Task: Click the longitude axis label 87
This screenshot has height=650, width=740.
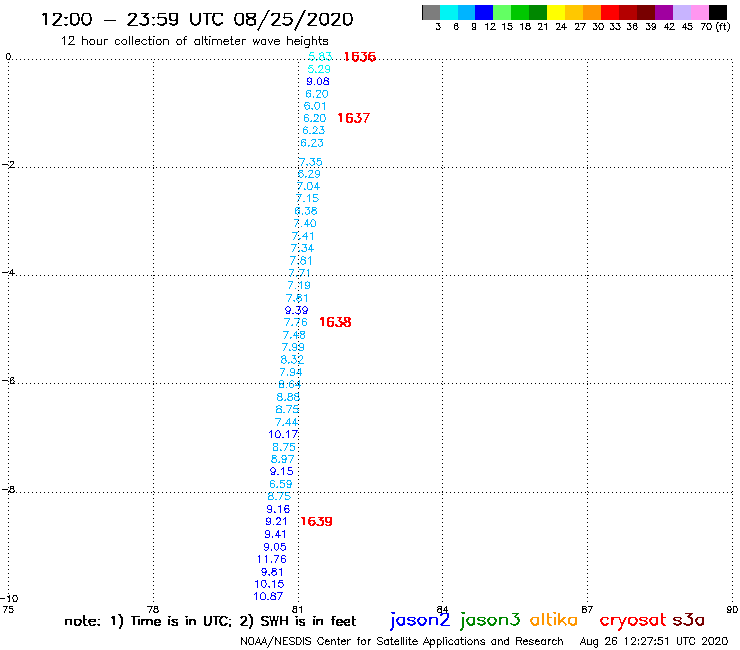Action: tap(587, 609)
